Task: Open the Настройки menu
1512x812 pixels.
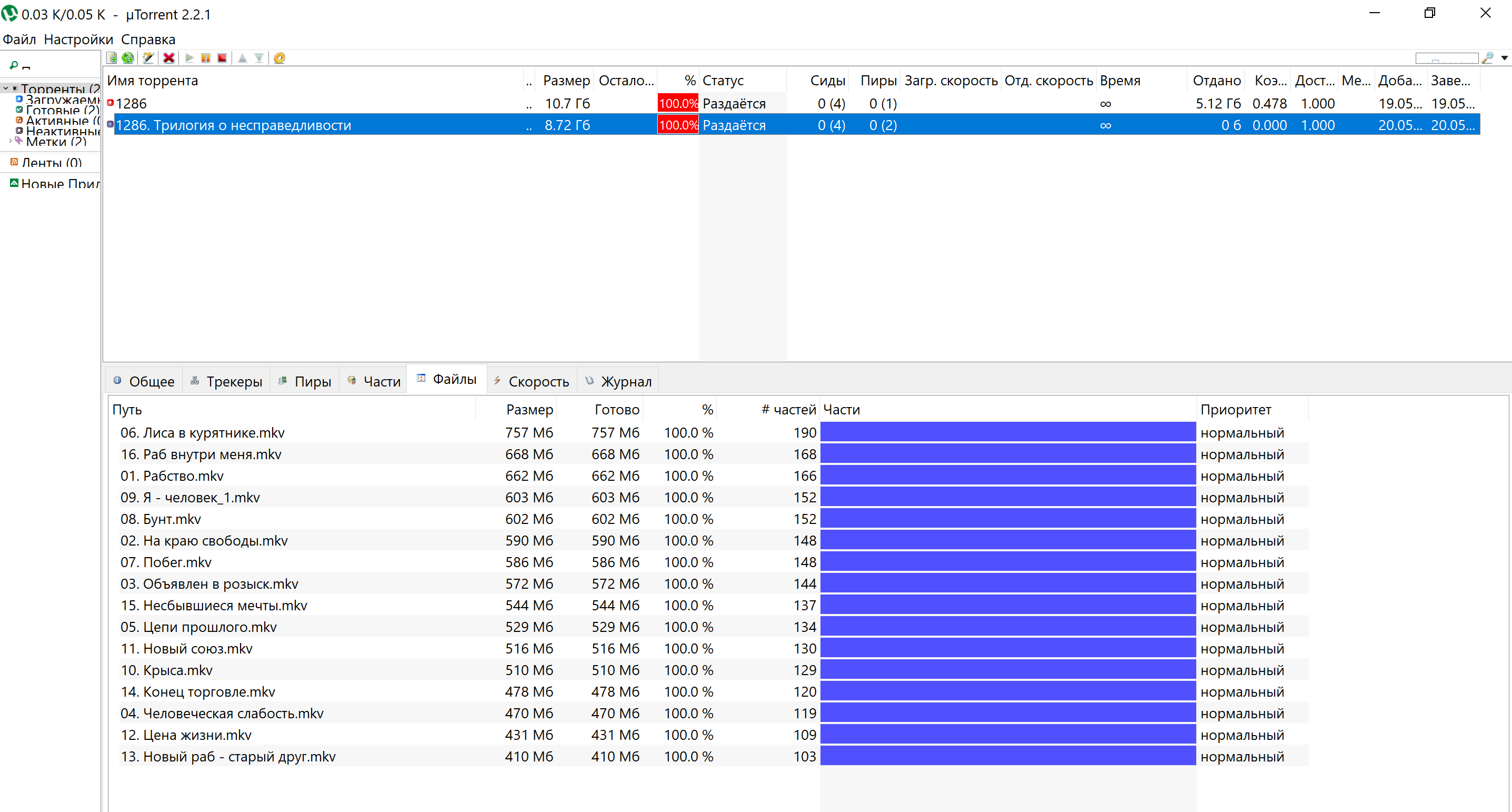Action: click(x=78, y=39)
